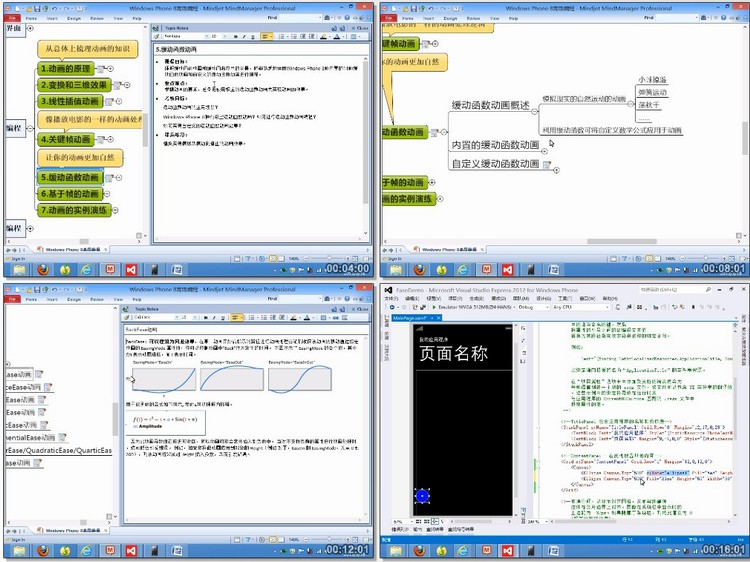
Task: Select rEase/QuadraticEase/QuarticEas topic in 00:12:01 frame
Action: click(x=59, y=450)
